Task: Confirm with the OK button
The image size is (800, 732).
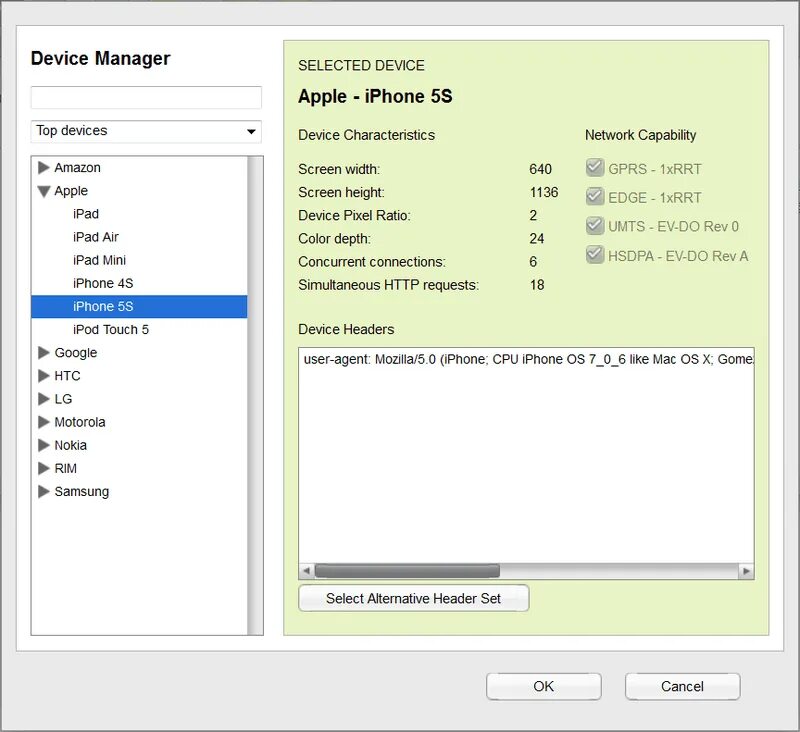Action: (x=544, y=686)
